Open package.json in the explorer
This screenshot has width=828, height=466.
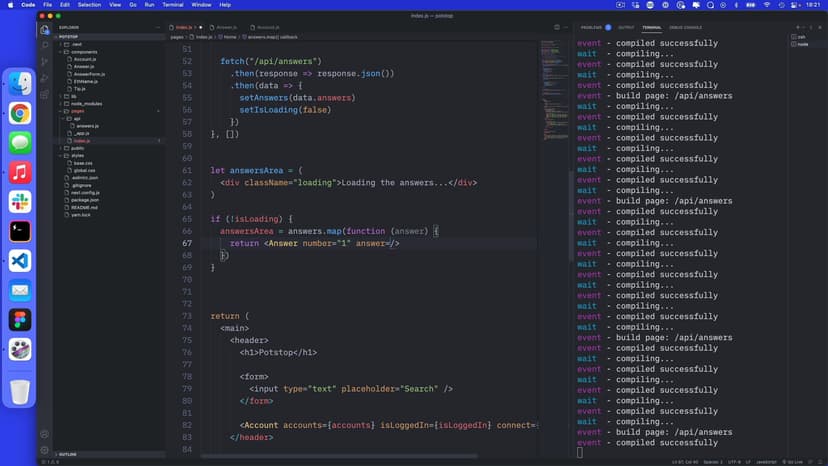coord(86,200)
